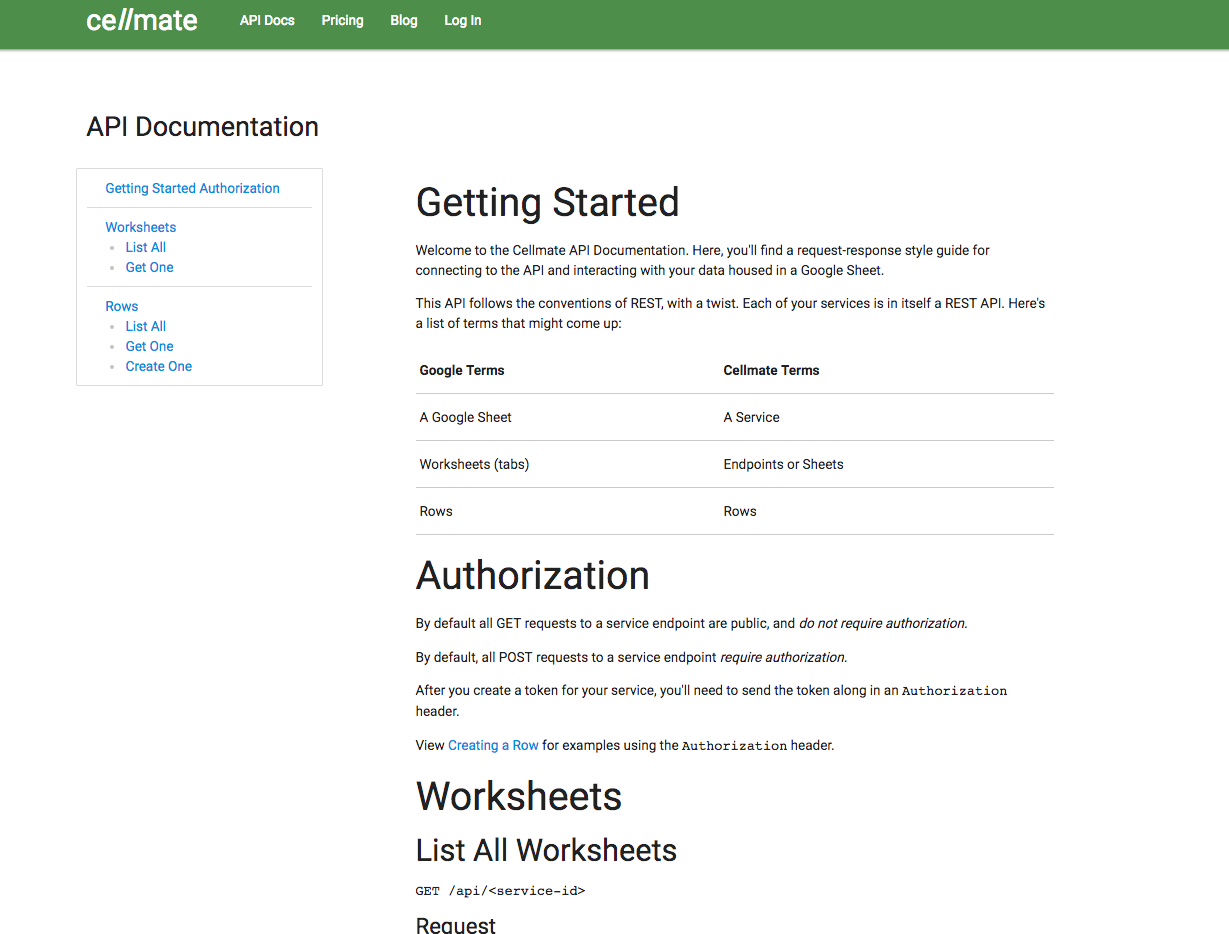Click the large Worksheets heading
Screen dimensions: 1229x934
pyautogui.click(x=519, y=796)
